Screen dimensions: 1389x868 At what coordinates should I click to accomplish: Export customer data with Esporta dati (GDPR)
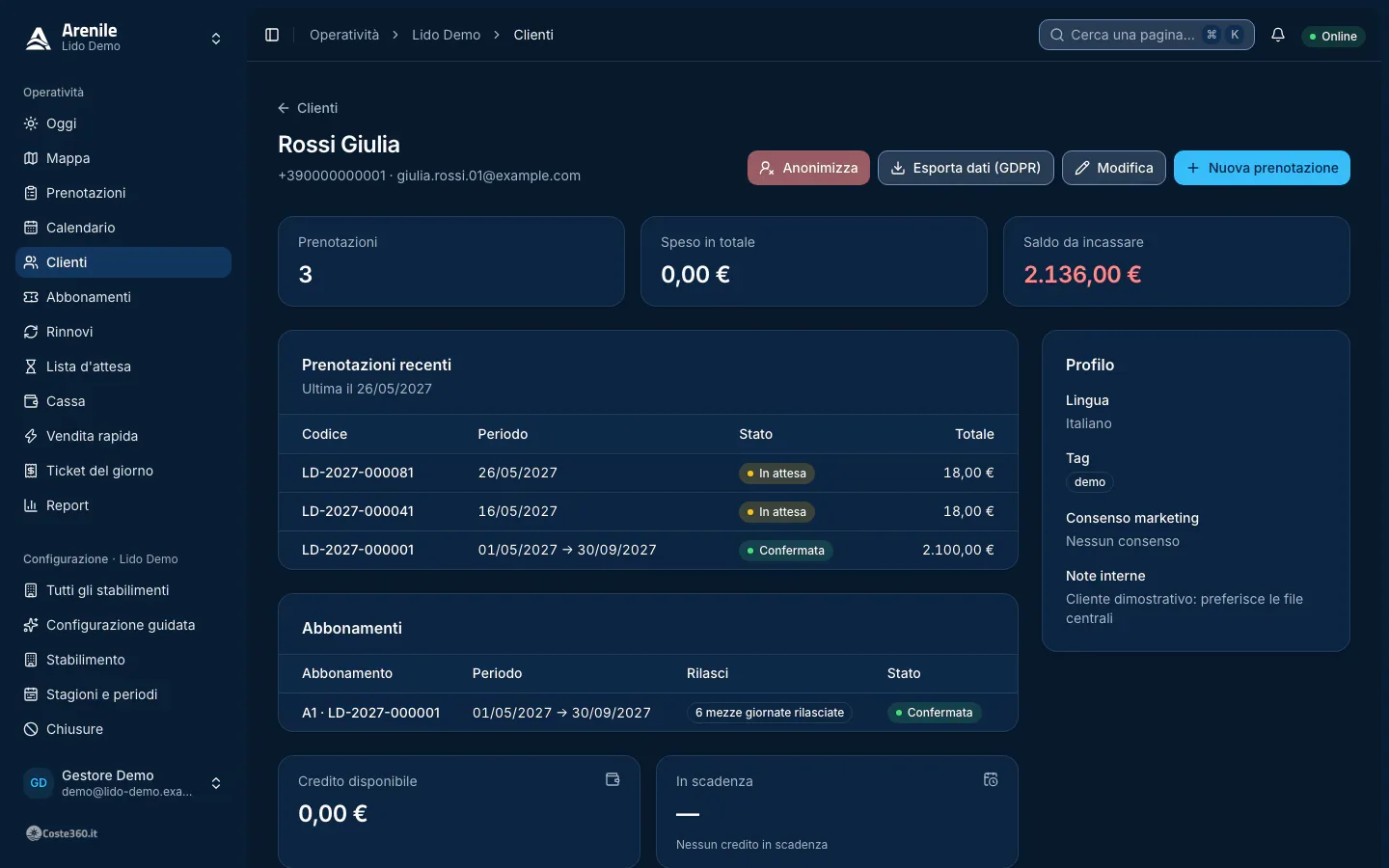pyautogui.click(x=966, y=168)
